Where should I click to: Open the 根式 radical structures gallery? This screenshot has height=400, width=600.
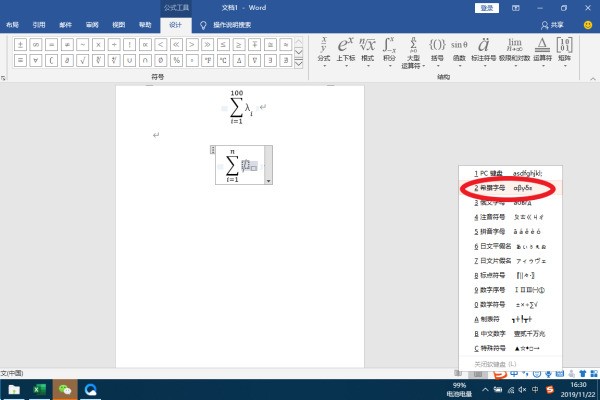[367, 49]
